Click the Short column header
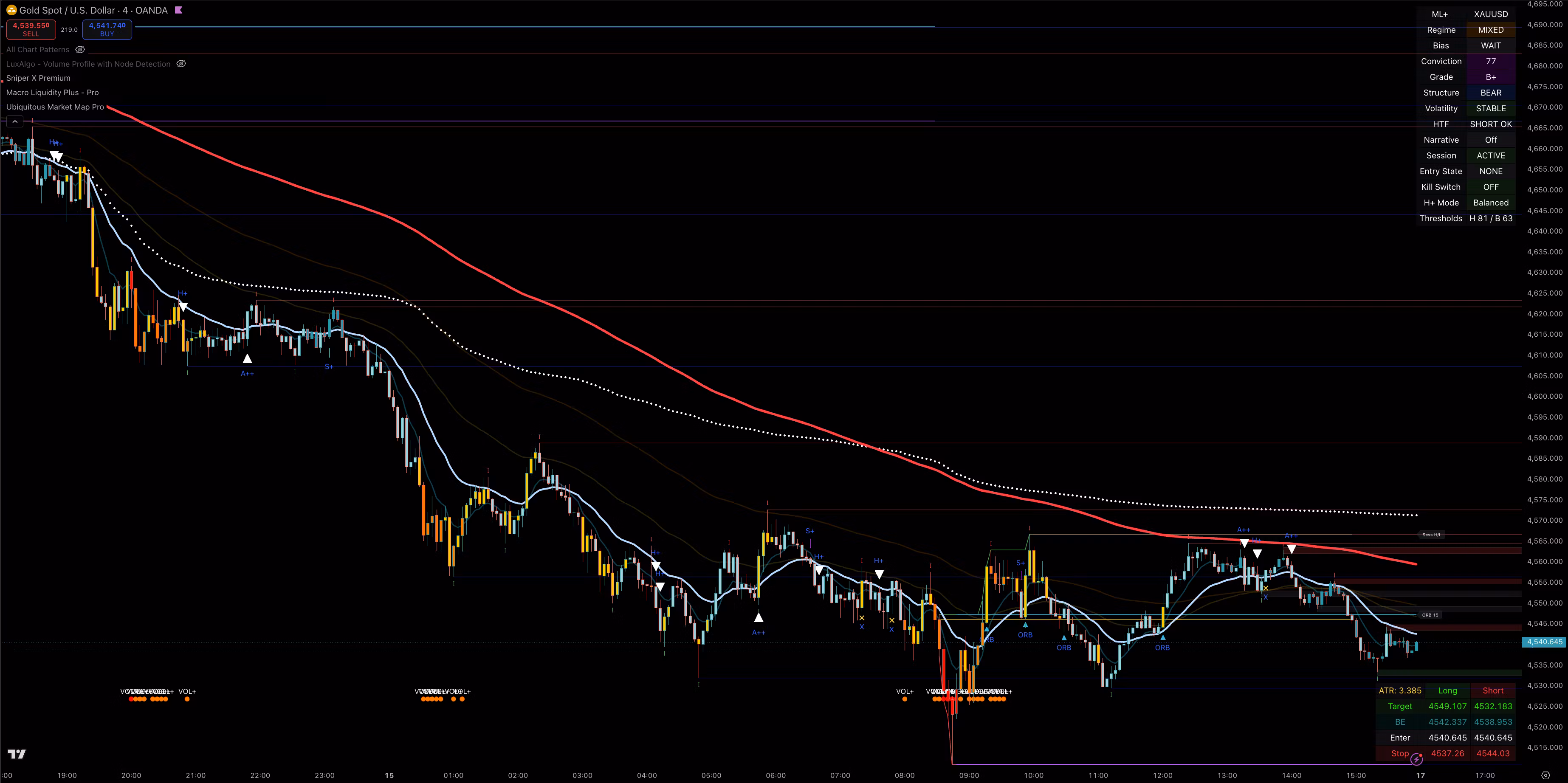Viewport: 1568px width, 783px height. pyautogui.click(x=1493, y=690)
